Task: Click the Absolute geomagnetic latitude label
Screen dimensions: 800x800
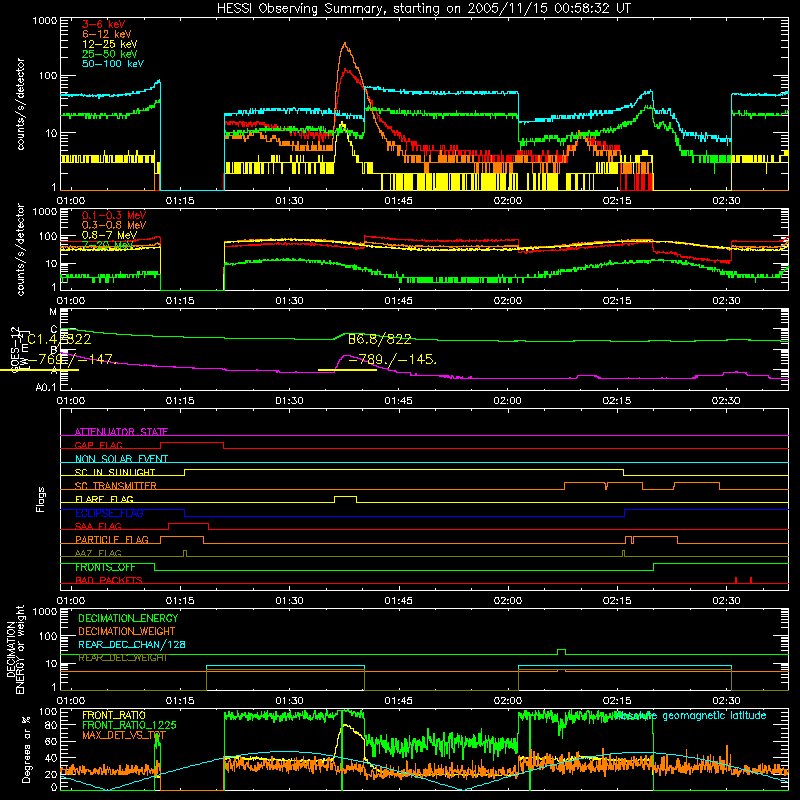Action: tap(690, 715)
